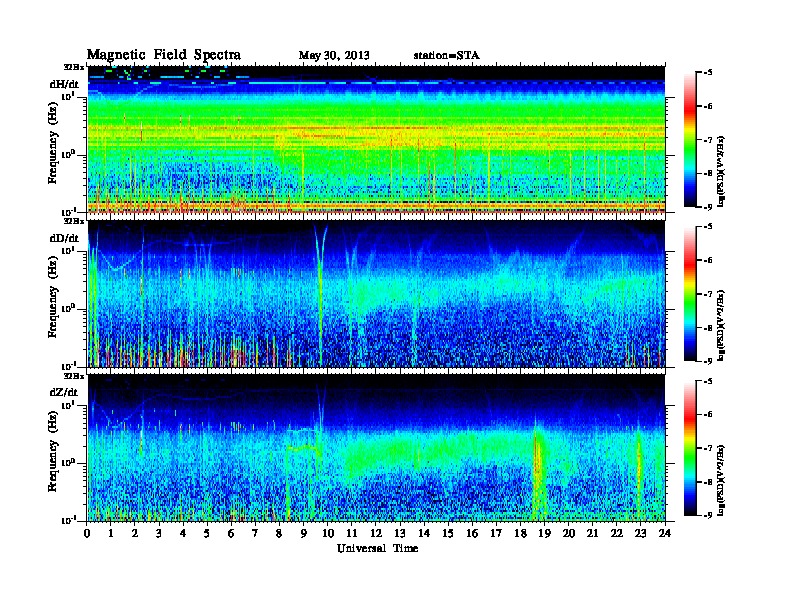
Task: Click the 32Hz label of dD/dt panel
Action: pos(74,221)
